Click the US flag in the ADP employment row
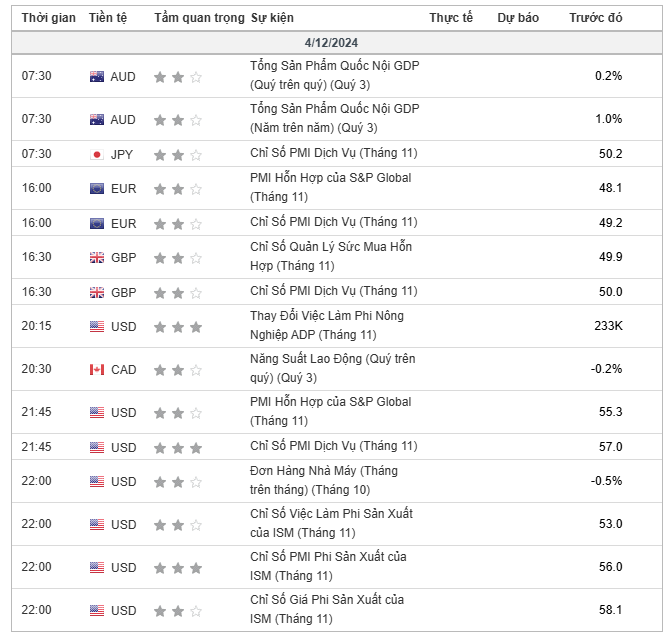The width and height of the screenshot is (669, 639). pos(97,326)
